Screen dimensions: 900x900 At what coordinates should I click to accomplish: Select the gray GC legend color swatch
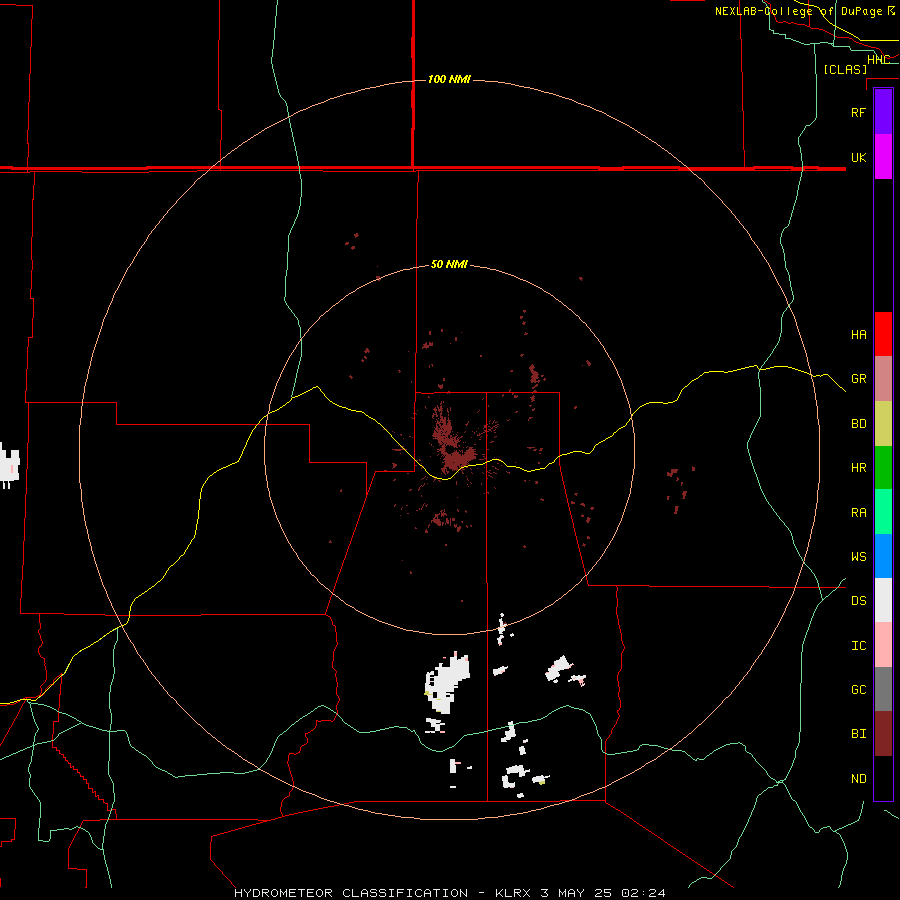pos(883,689)
